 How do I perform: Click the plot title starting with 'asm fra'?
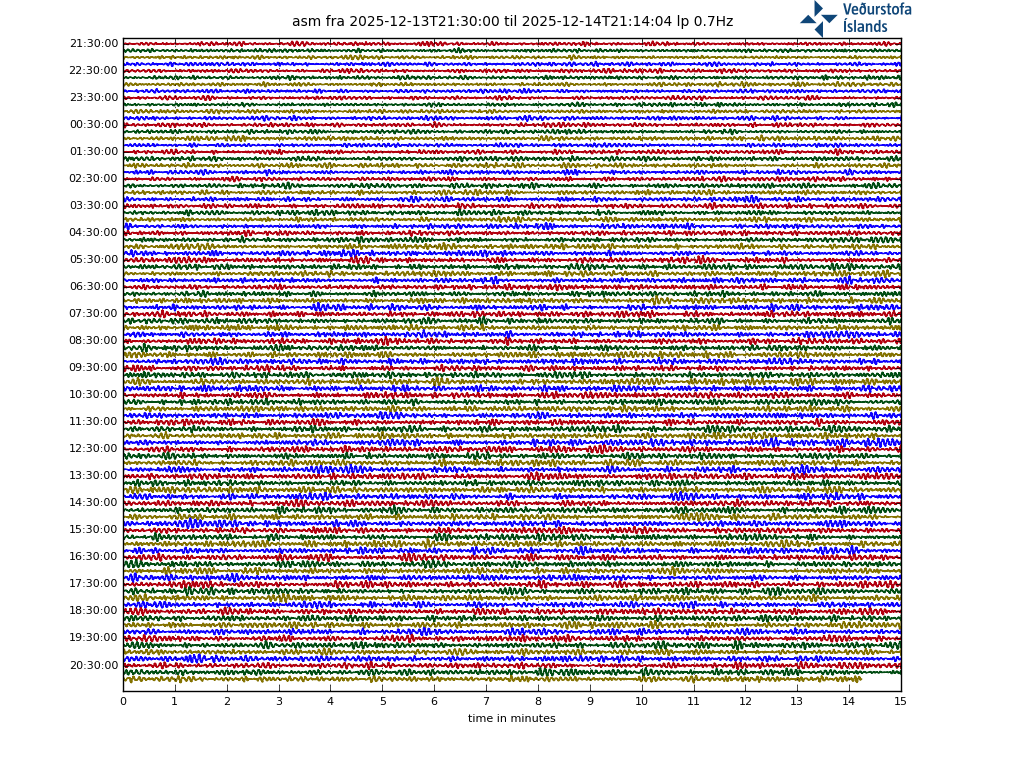click(512, 22)
